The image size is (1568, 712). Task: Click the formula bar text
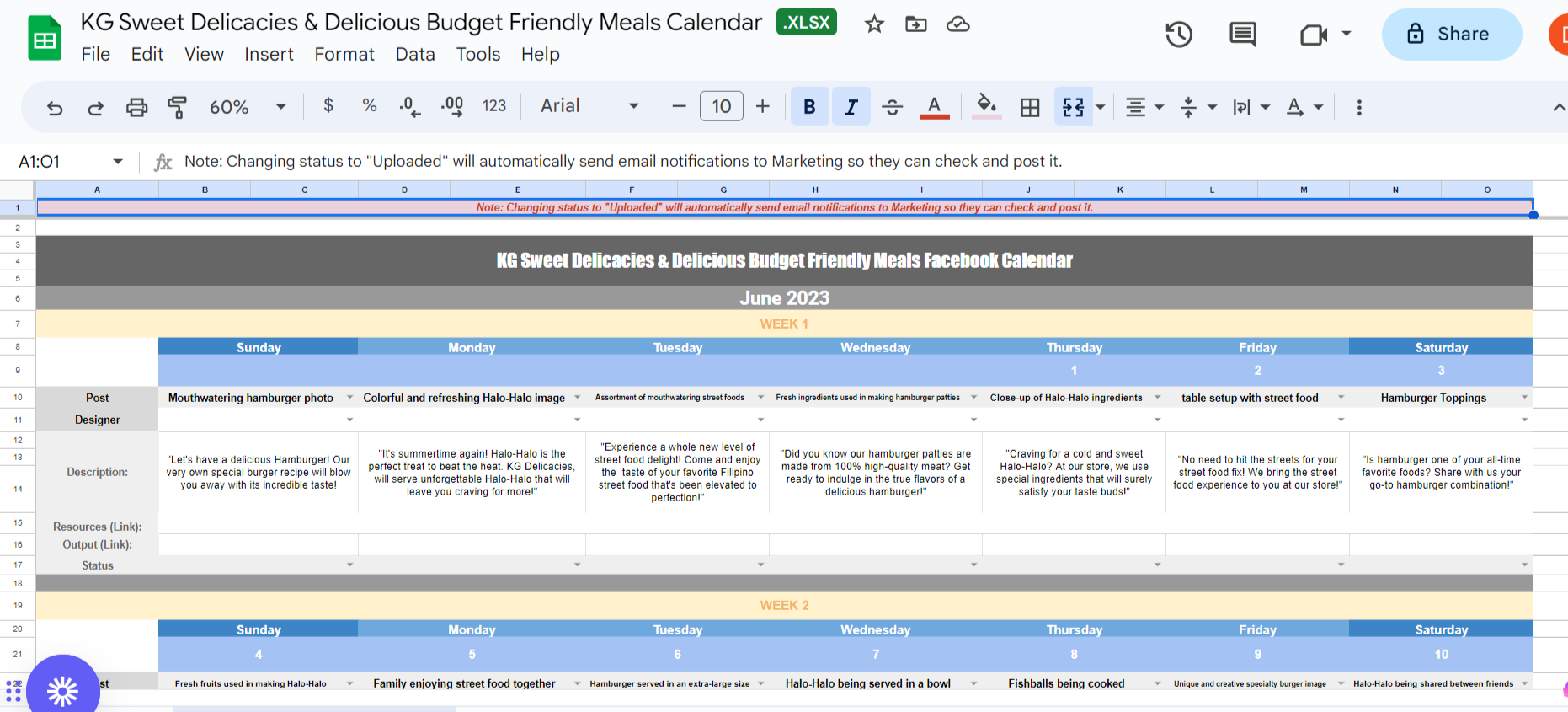(x=623, y=161)
